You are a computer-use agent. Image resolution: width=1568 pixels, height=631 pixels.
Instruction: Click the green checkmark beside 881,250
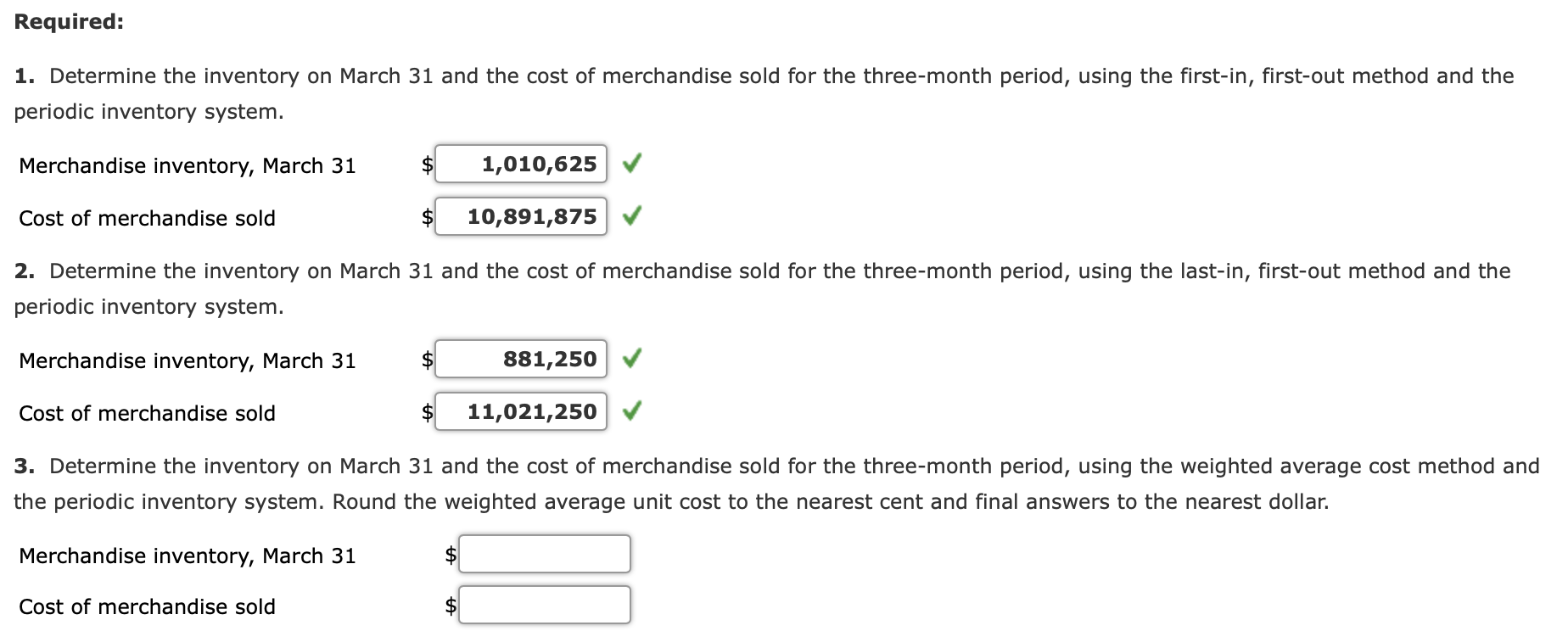click(635, 360)
